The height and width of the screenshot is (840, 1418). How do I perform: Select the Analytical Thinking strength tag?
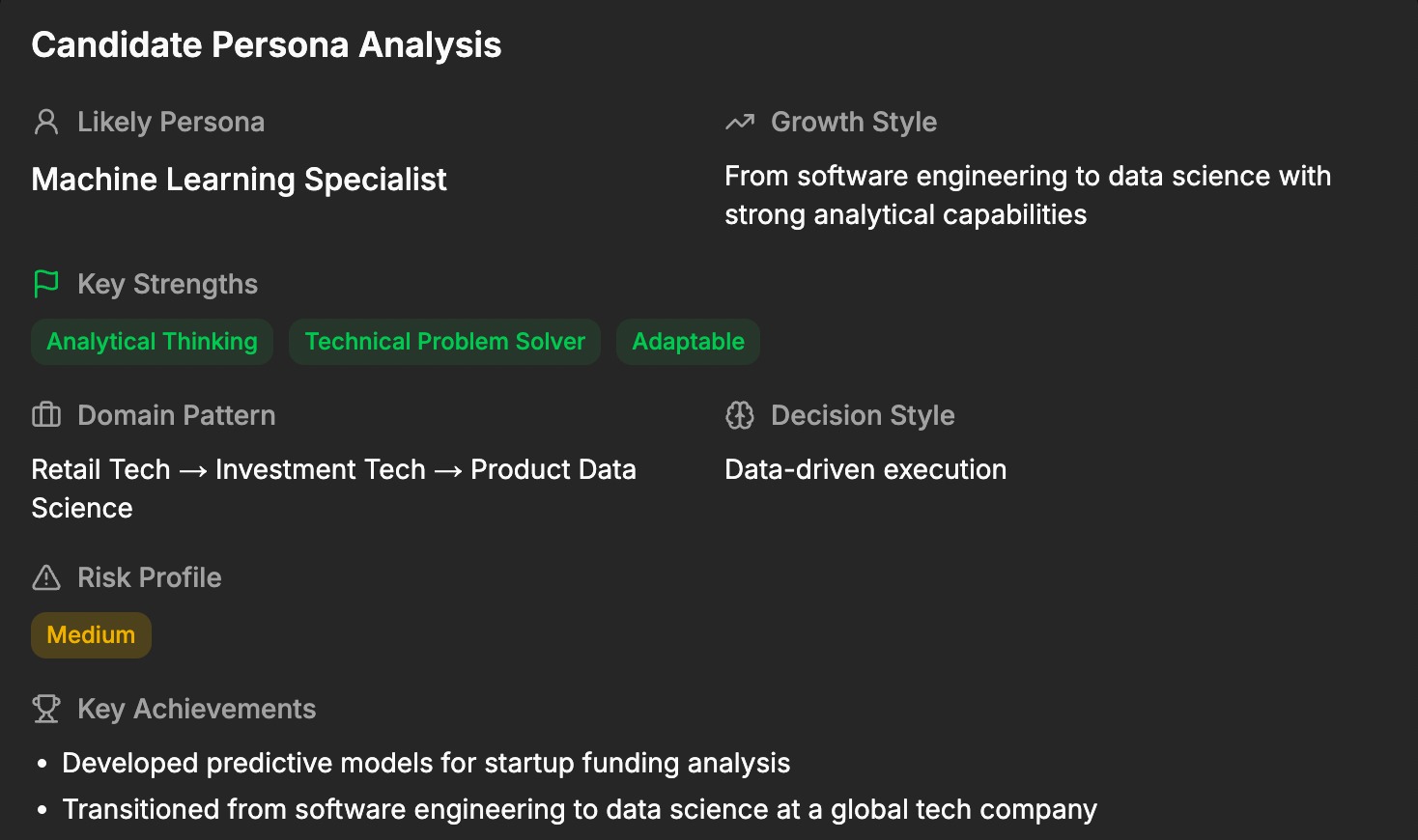tap(153, 342)
